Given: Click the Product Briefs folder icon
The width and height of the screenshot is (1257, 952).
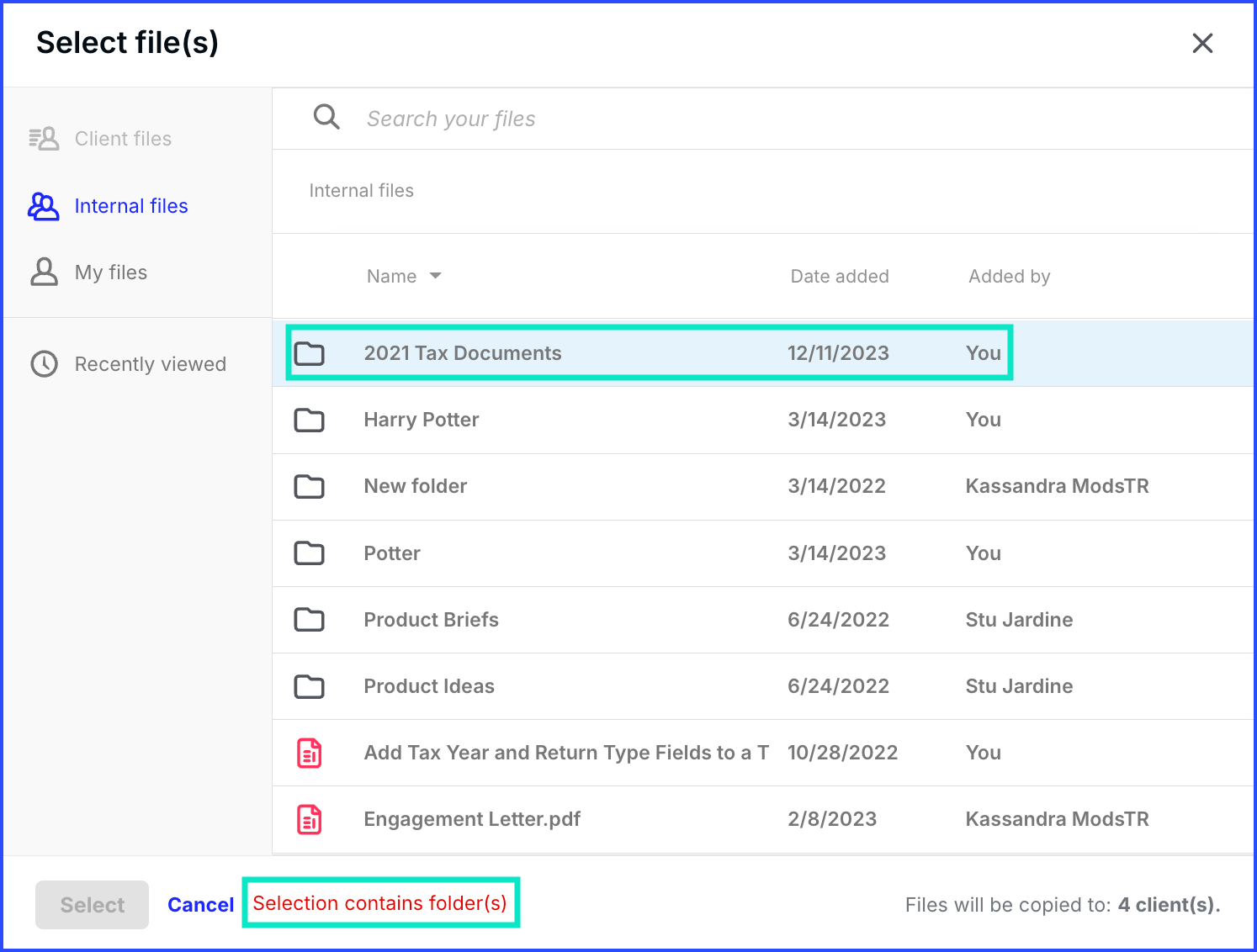Looking at the screenshot, I should [309, 620].
